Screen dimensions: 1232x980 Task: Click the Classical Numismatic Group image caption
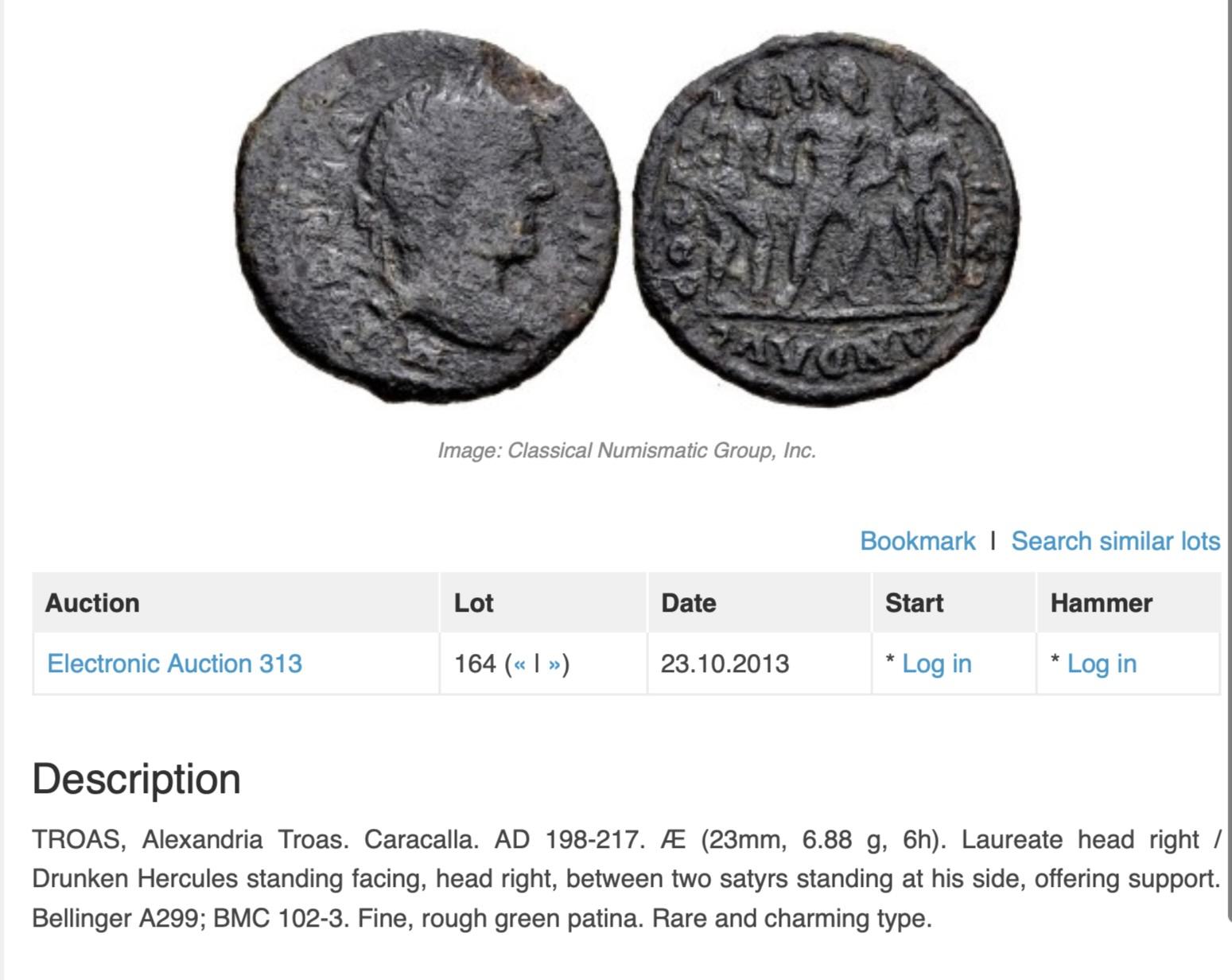coord(627,451)
